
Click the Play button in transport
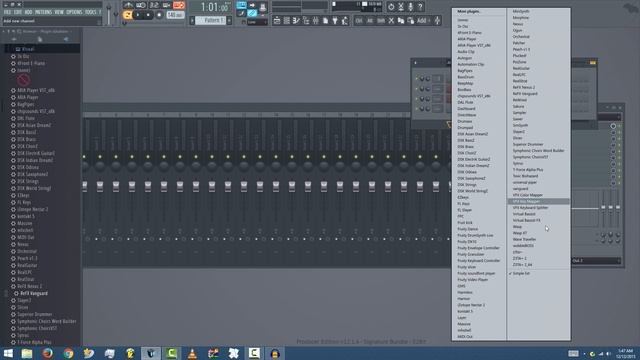click(138, 15)
